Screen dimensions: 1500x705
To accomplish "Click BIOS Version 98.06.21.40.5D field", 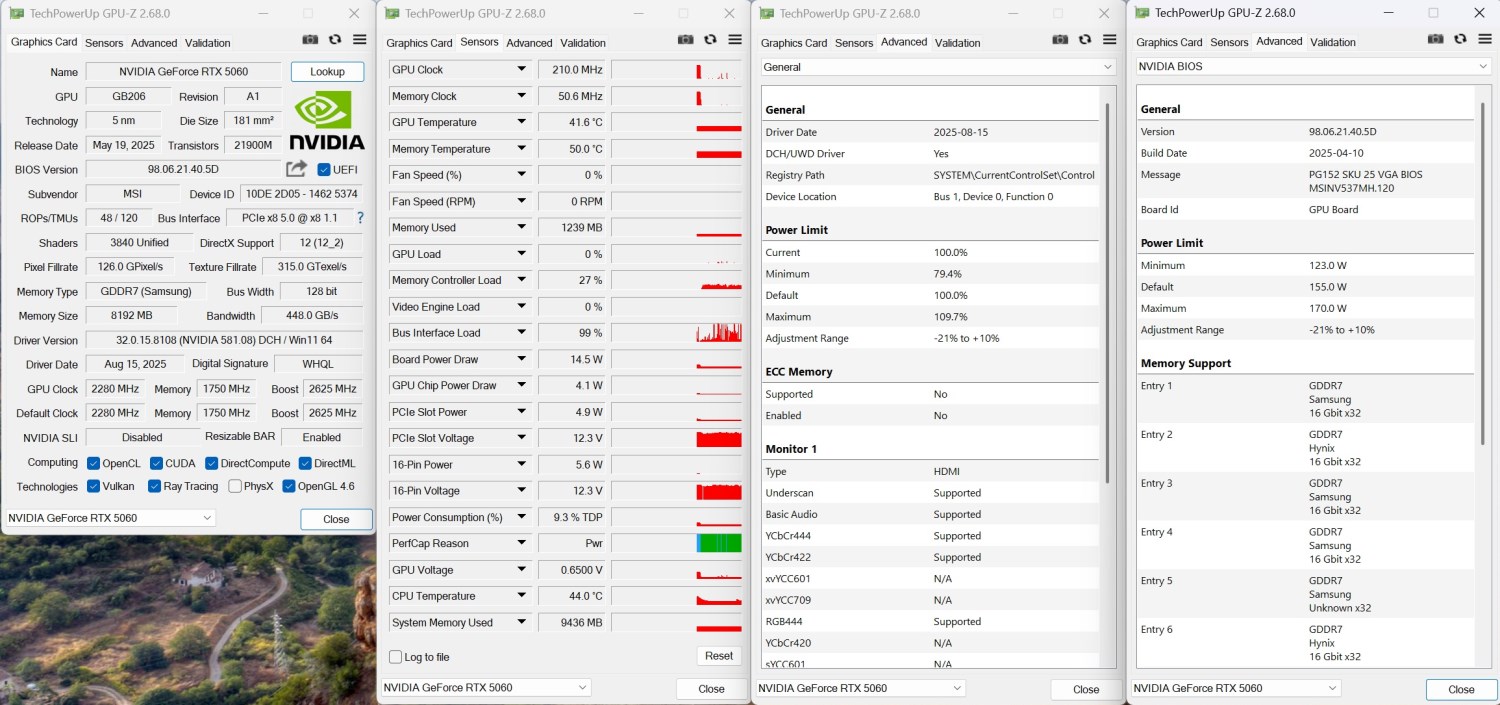I will [183, 169].
